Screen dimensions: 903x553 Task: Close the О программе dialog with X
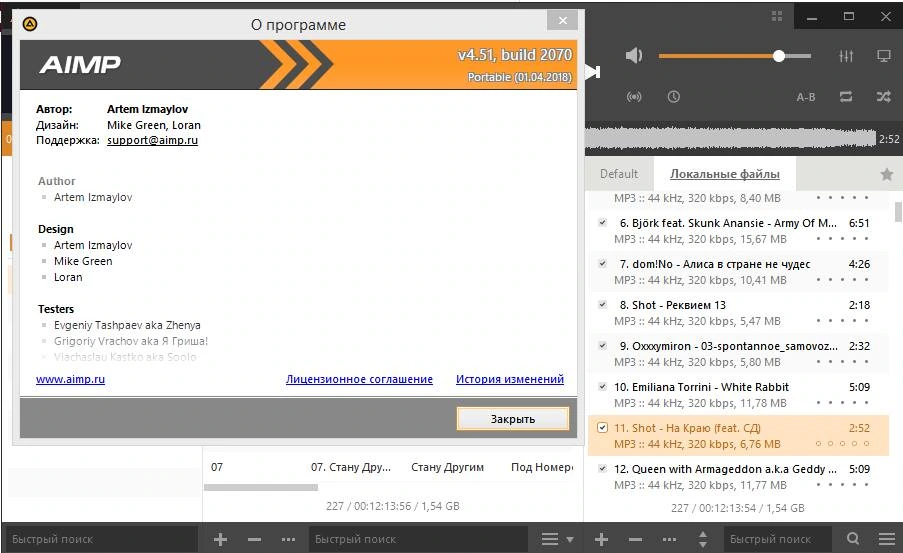coord(563,21)
